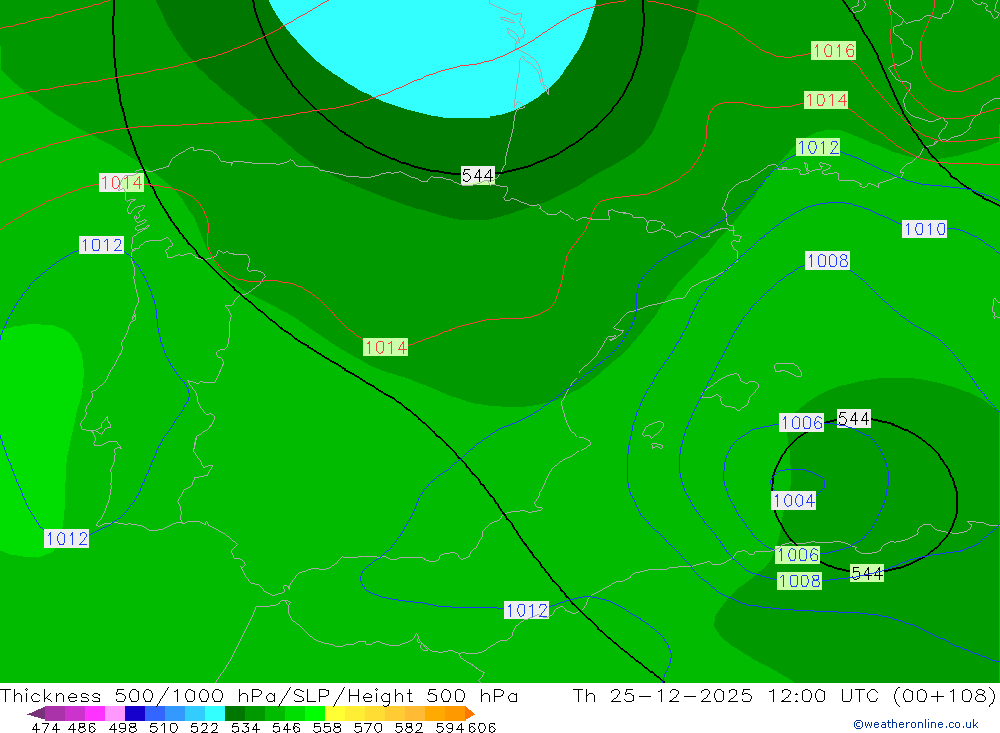Click the 546 legend value
Image resolution: width=1000 pixels, height=733 pixels.
pyautogui.click(x=286, y=728)
